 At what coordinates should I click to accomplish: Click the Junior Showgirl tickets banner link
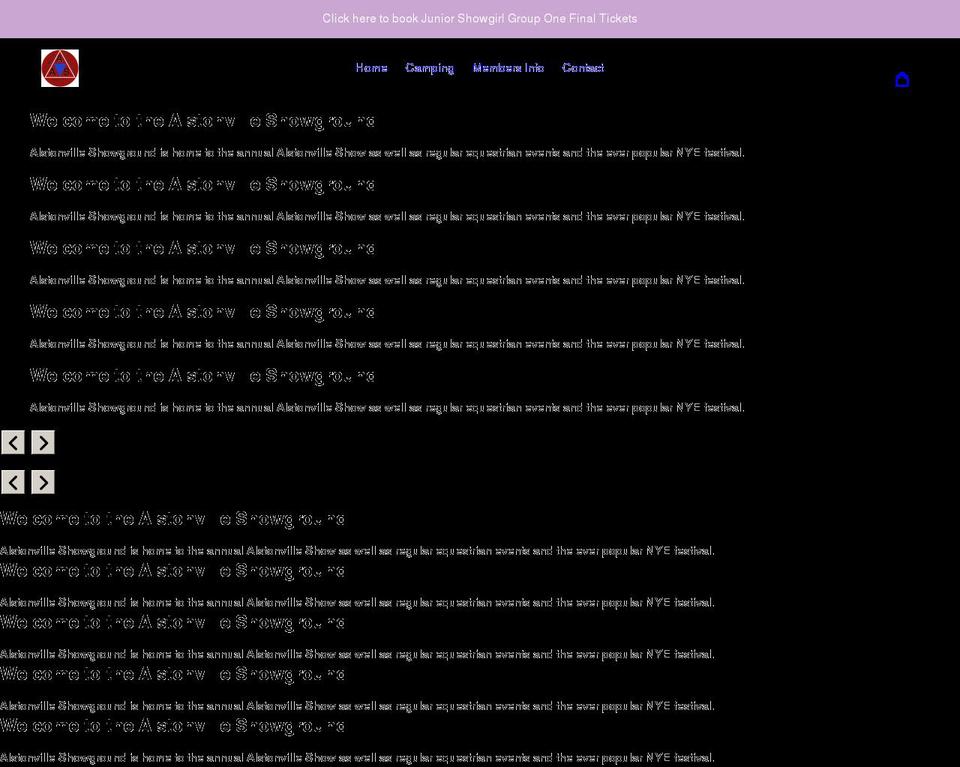point(479,18)
